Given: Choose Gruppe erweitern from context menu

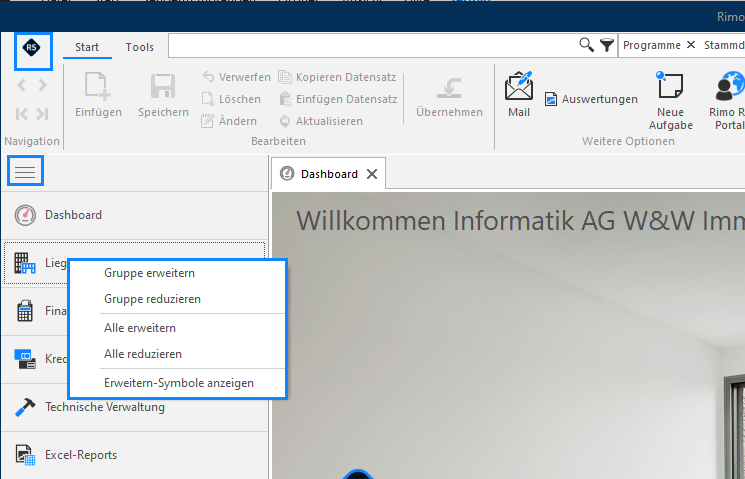Looking at the screenshot, I should point(178,273).
